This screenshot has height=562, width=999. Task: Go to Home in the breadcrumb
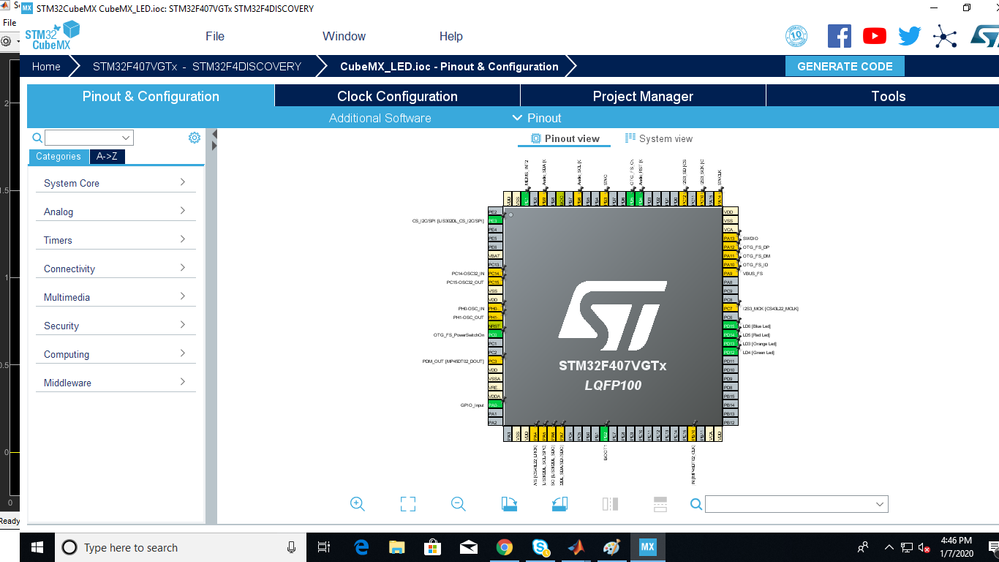click(x=47, y=66)
